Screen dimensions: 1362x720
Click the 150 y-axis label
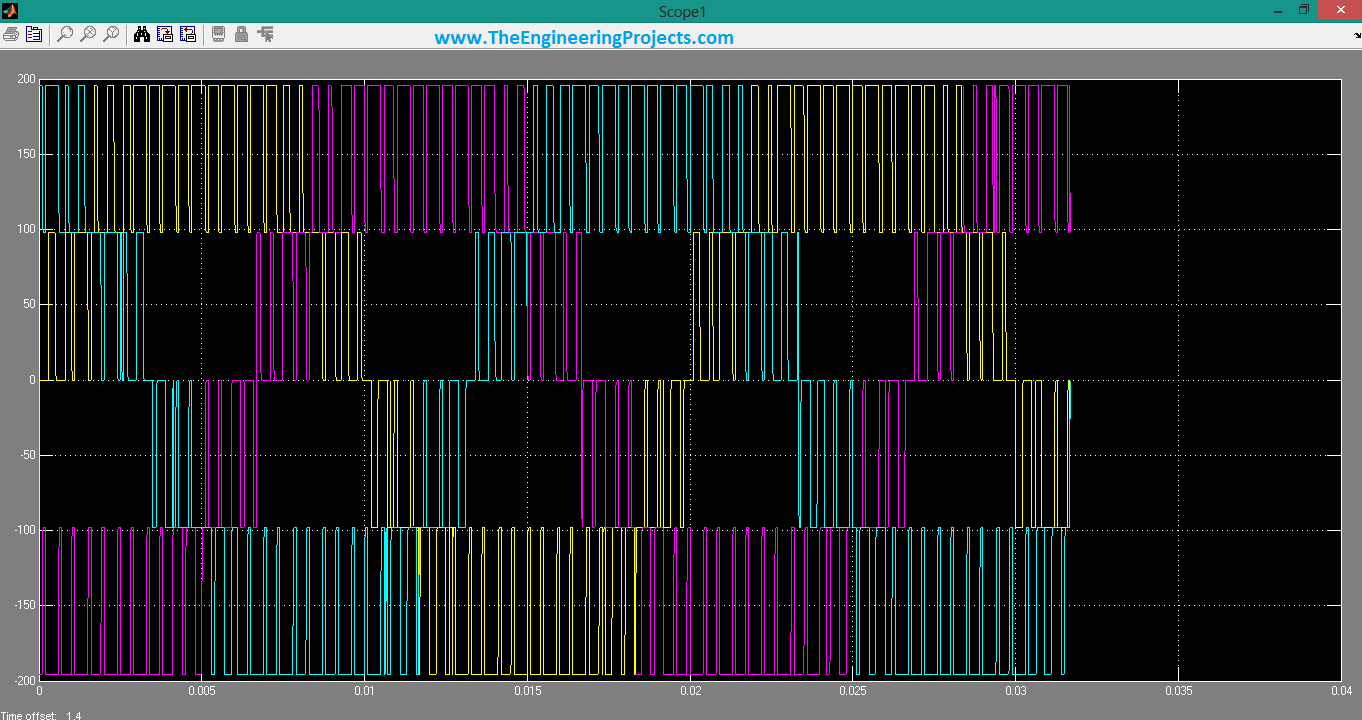[24, 154]
